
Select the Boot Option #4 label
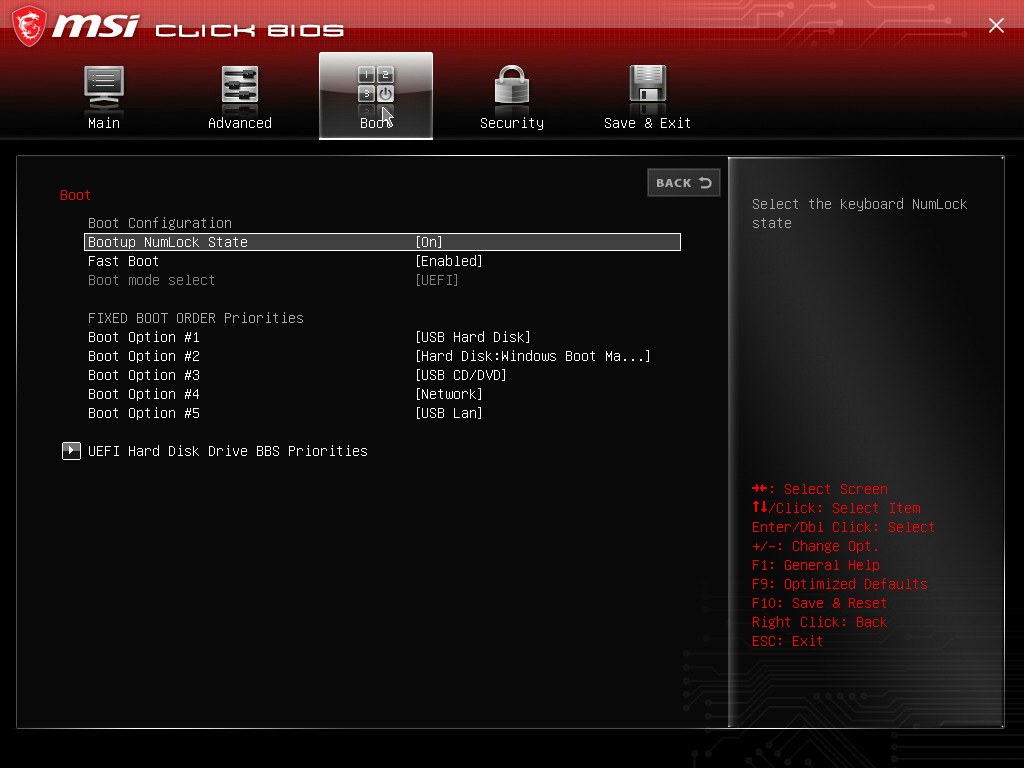[144, 394]
